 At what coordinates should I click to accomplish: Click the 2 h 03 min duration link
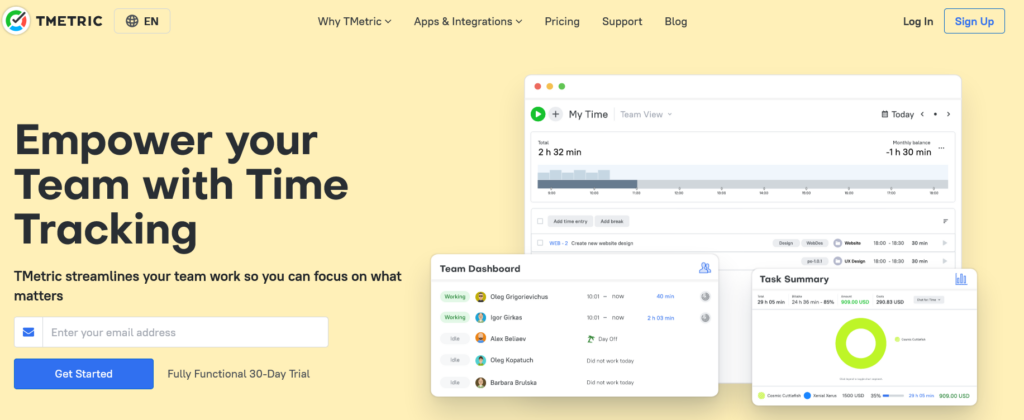click(x=661, y=317)
